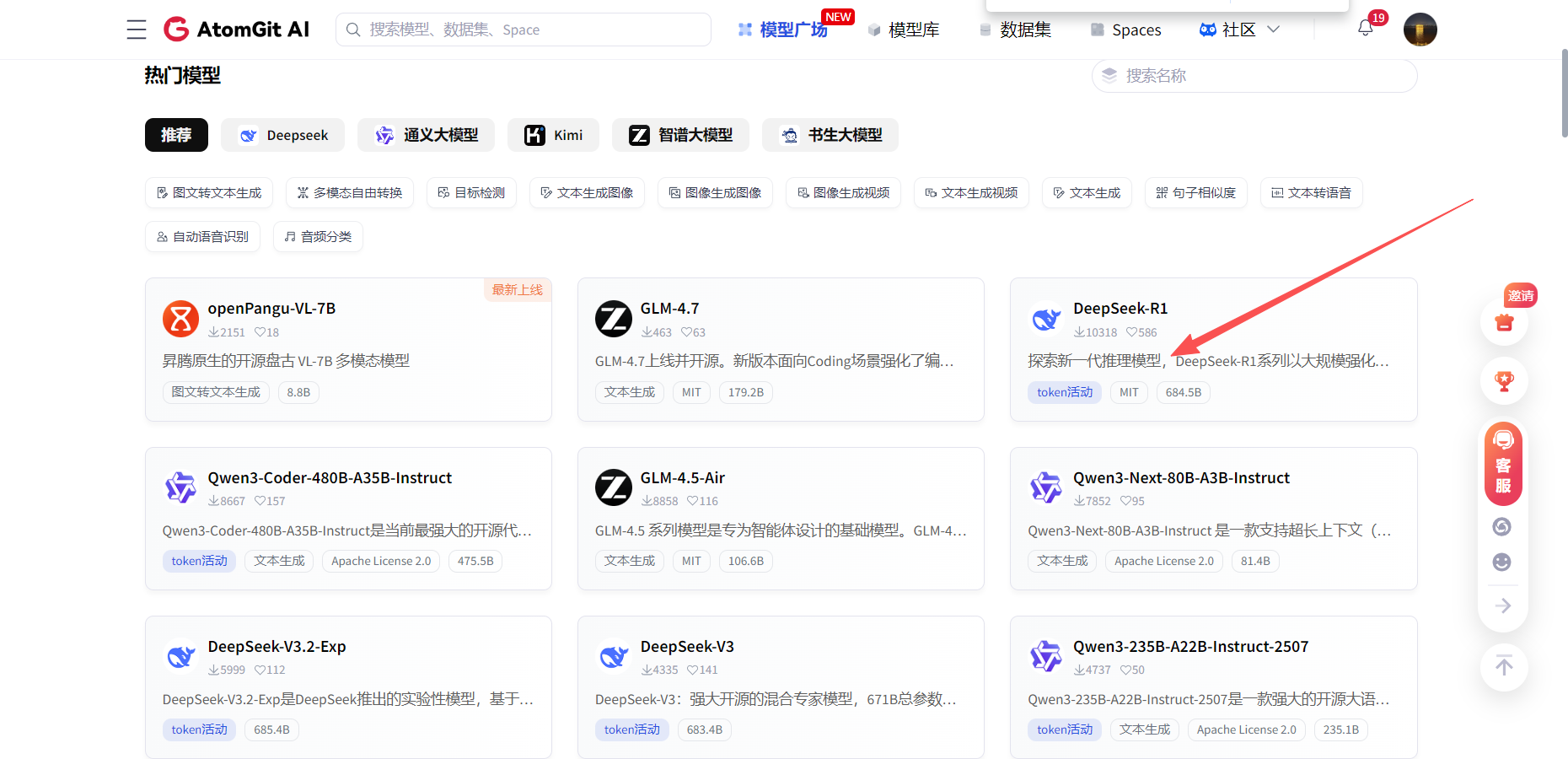Click the search magnifier icon in top bar

click(354, 30)
